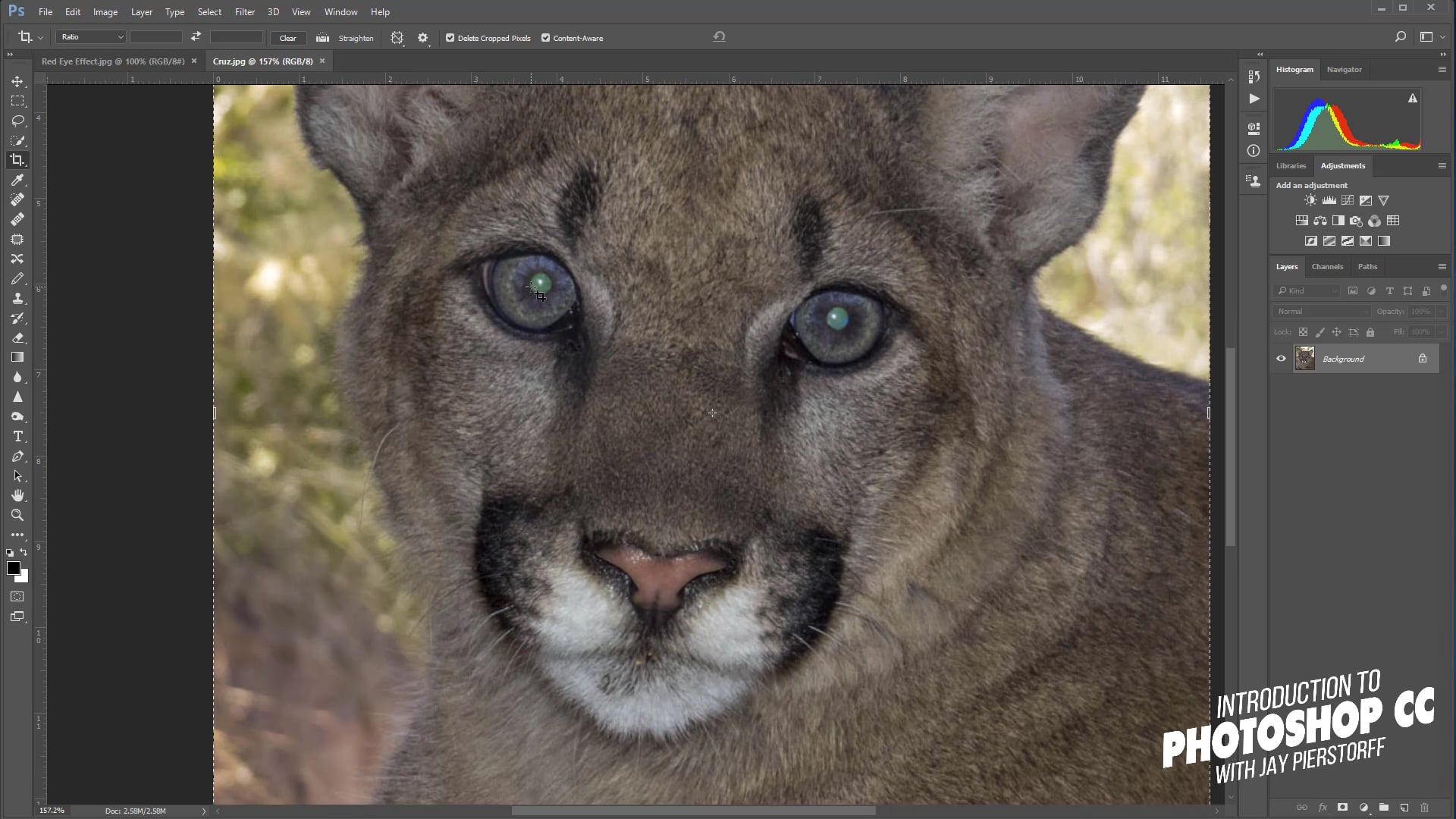Select the Lasso tool

tap(17, 121)
